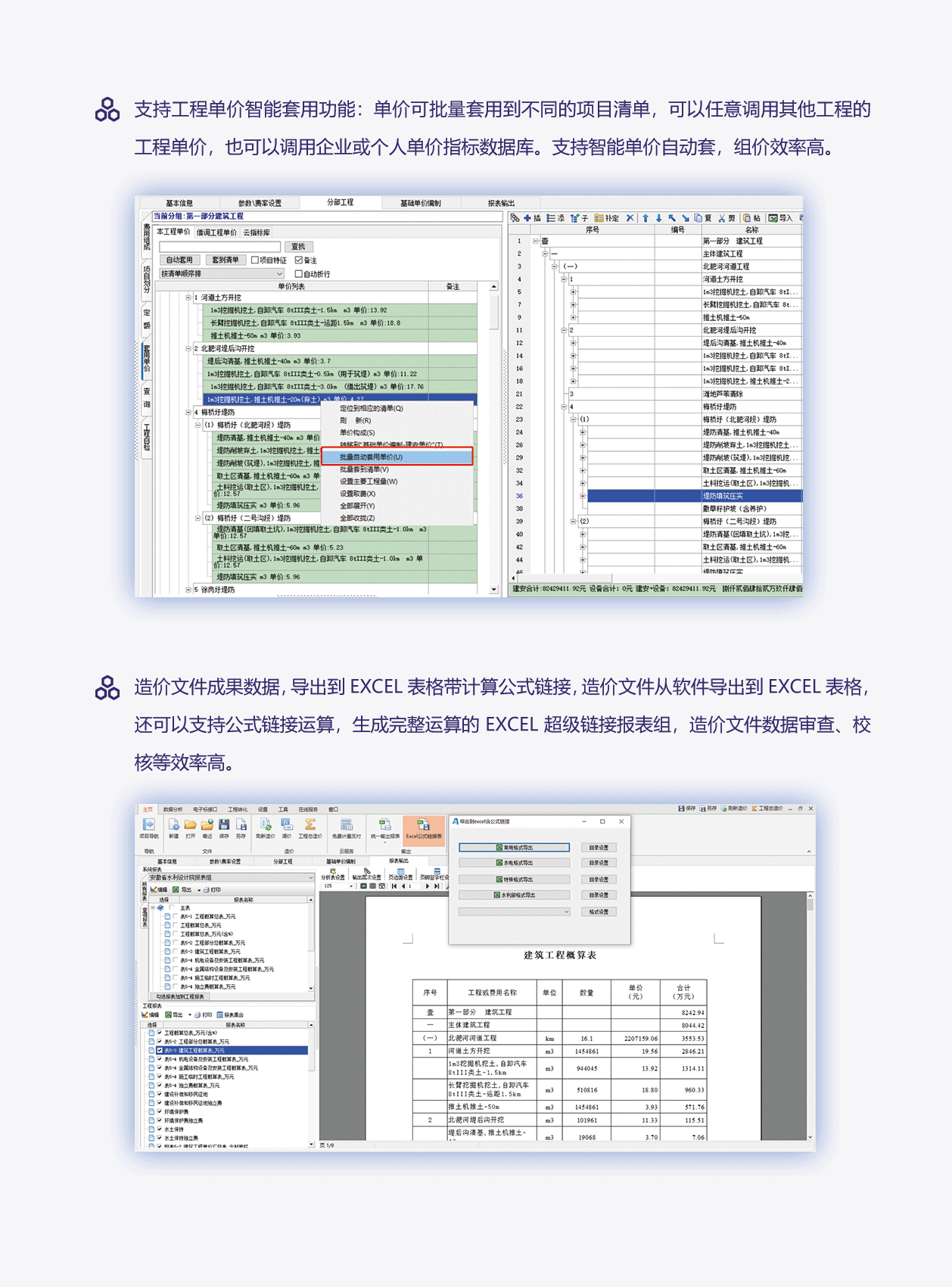This screenshot has width=952, height=1287.
Task: Check the 主表 checkbox in system reports
Action: click(x=173, y=908)
